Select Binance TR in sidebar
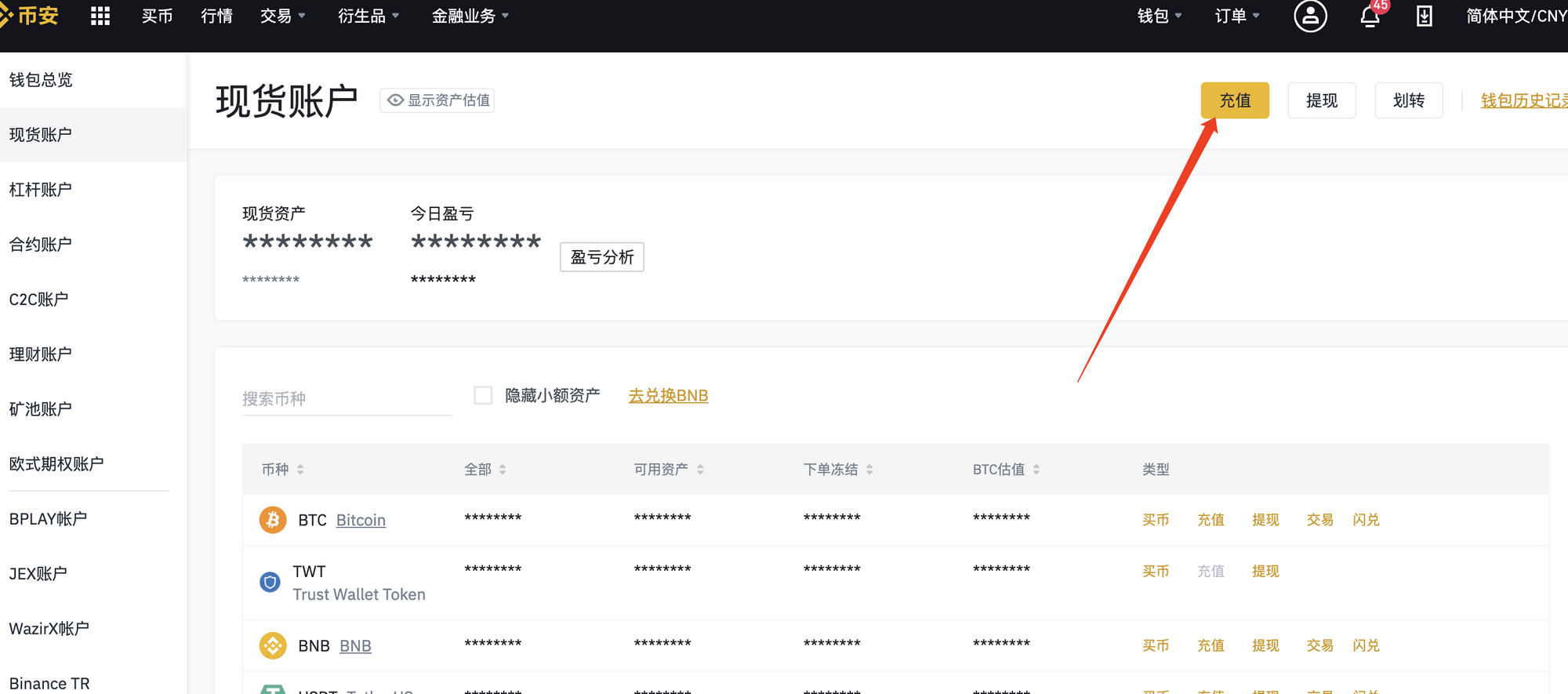1568x694 pixels. click(93, 682)
